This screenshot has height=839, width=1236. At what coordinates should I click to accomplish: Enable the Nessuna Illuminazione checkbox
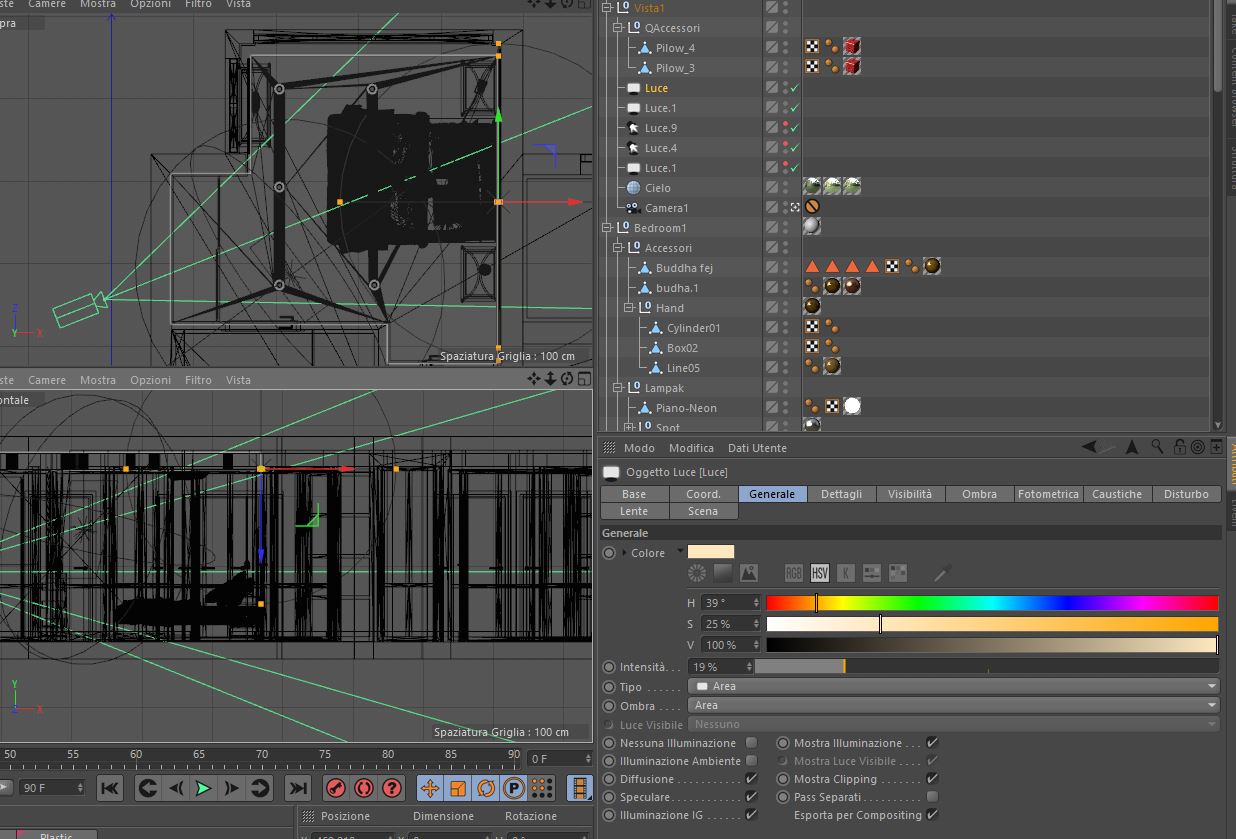pos(752,743)
